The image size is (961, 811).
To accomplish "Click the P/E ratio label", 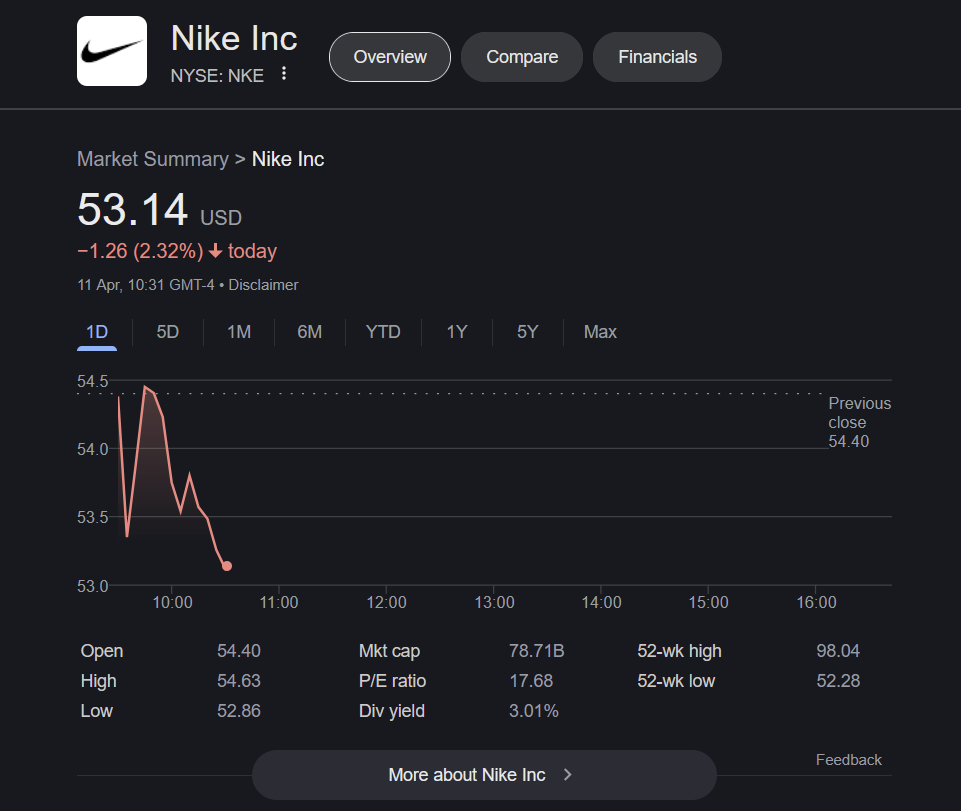I will coord(392,681).
